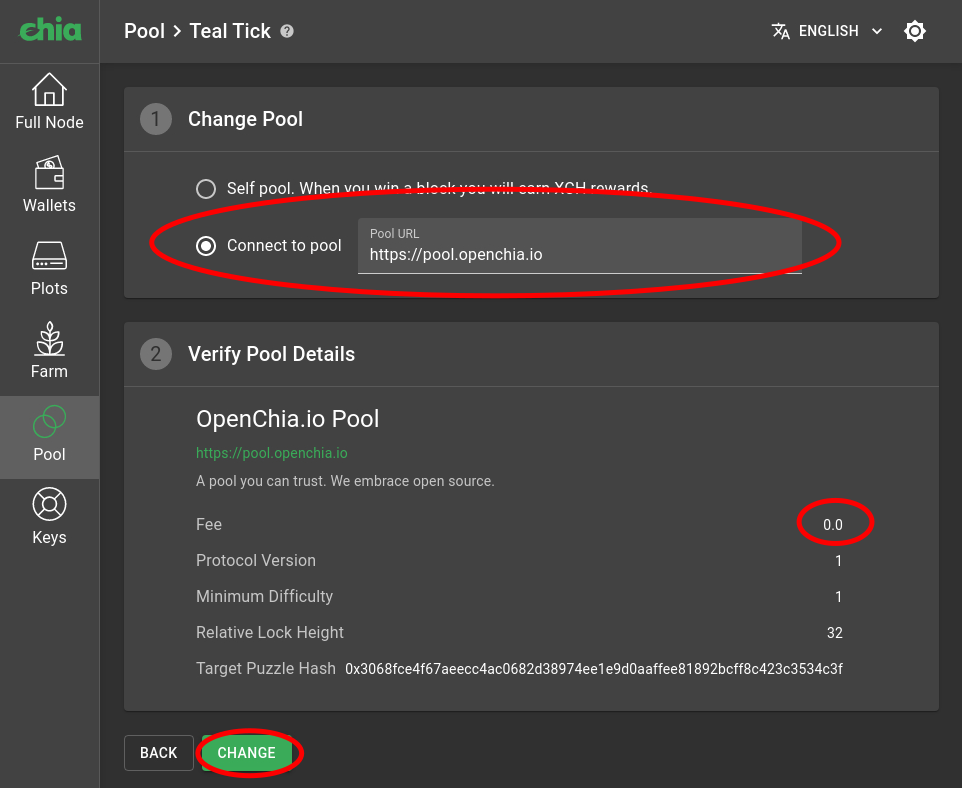962x788 pixels.
Task: Click the pool description text about open source
Action: tap(345, 481)
